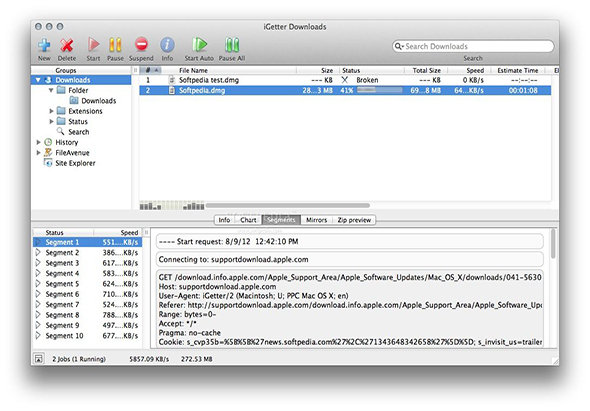Viewport: 590px width, 411px height.
Task: Sort by Total Size column header
Action: click(427, 70)
